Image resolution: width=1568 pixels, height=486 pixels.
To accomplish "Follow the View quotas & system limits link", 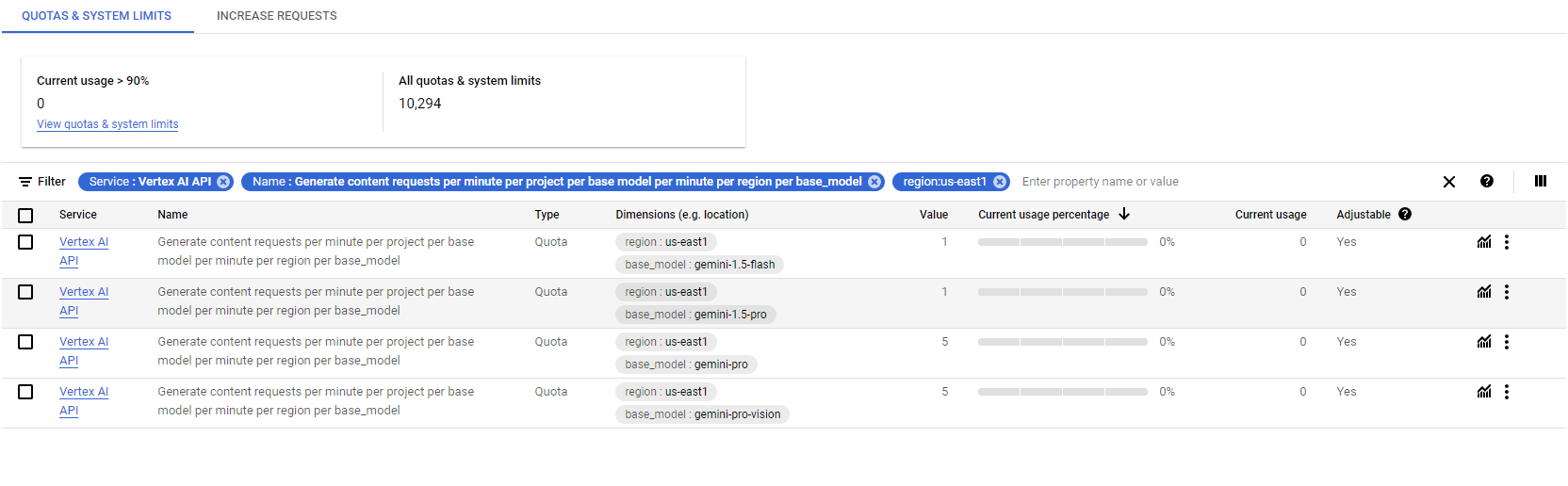I will tap(107, 124).
